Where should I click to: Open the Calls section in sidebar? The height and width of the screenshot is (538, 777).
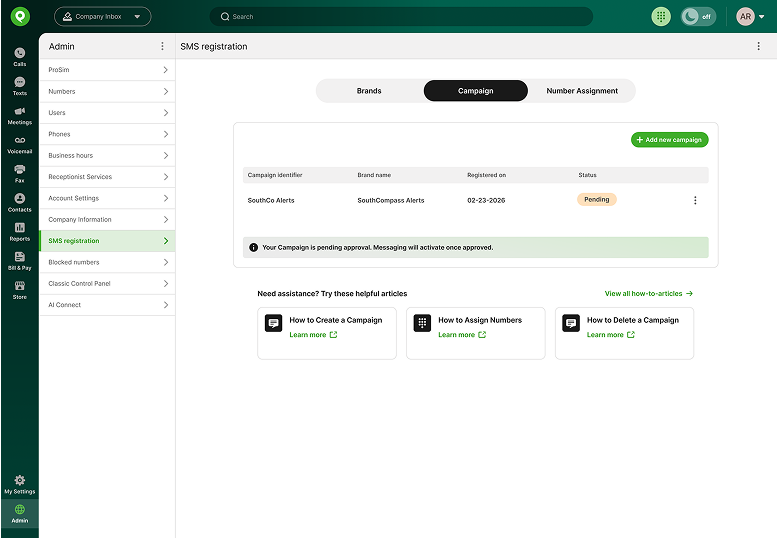(x=19, y=56)
